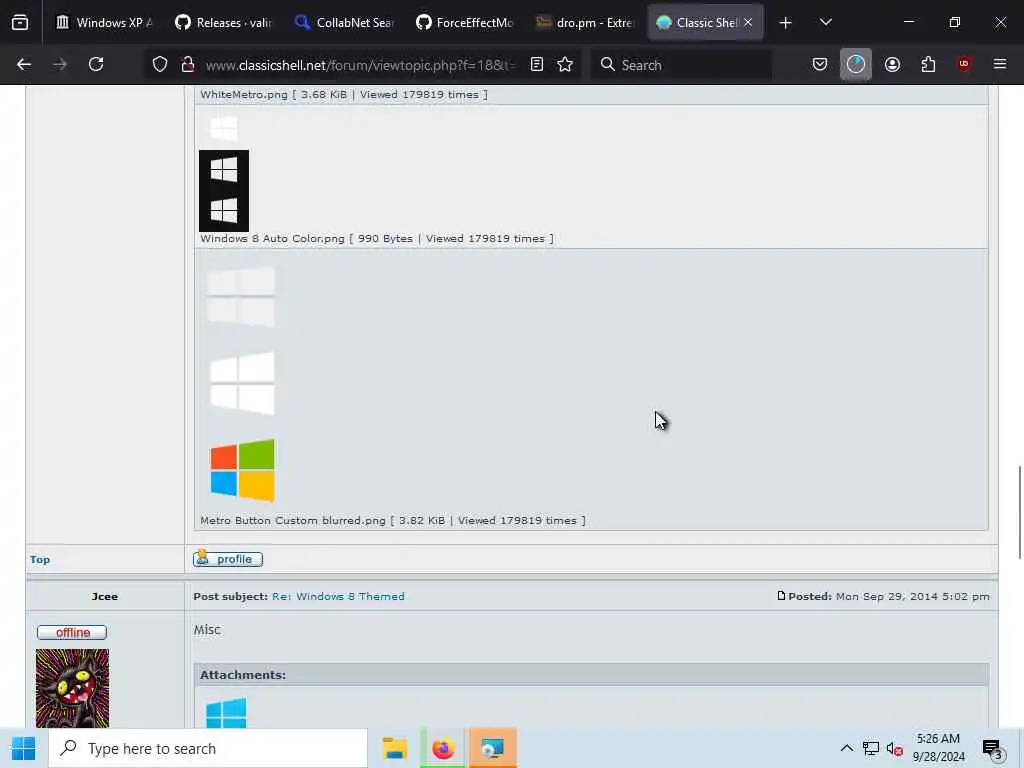Open the Windows Start button
Image resolution: width=1024 pixels, height=768 pixels.
coord(24,748)
